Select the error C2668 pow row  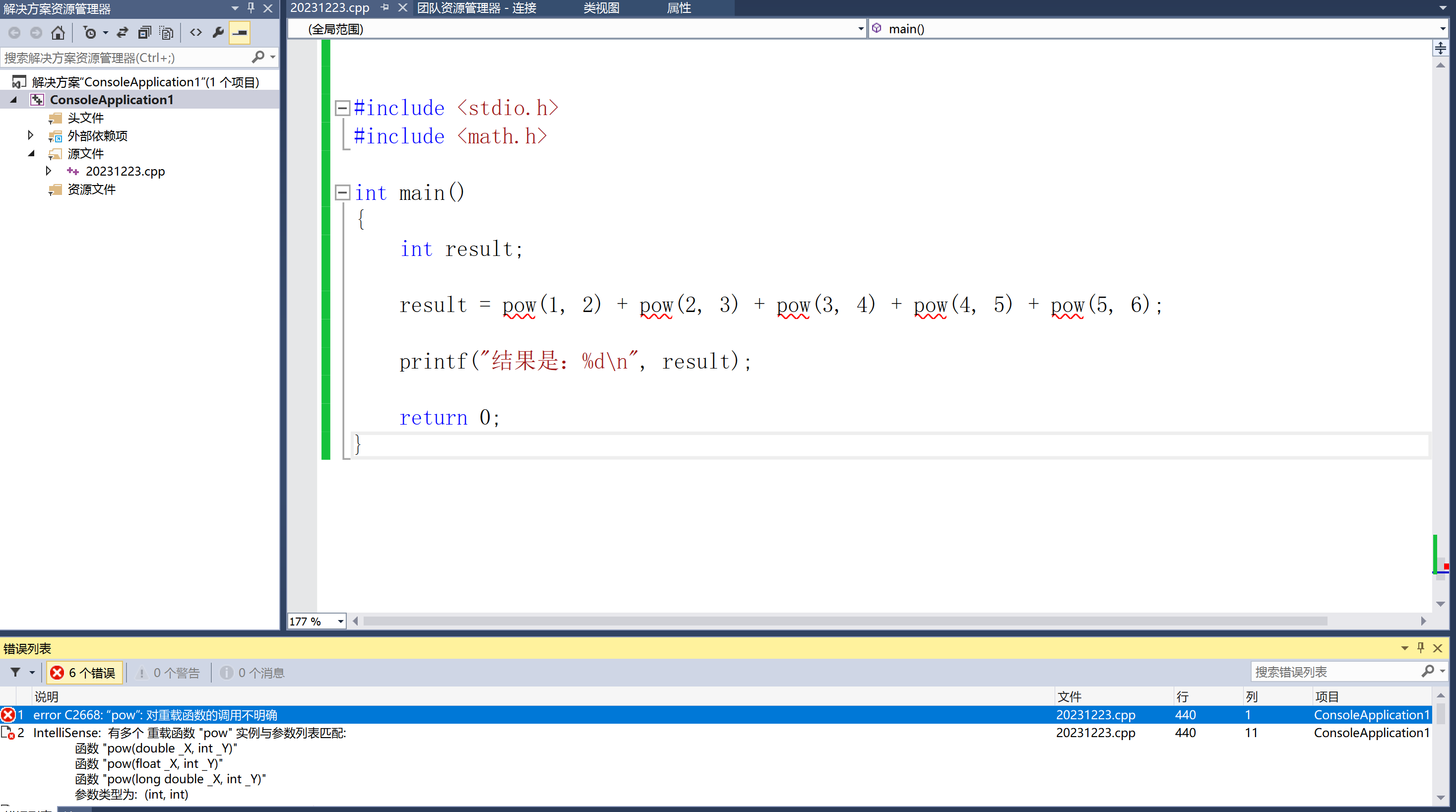click(x=715, y=715)
